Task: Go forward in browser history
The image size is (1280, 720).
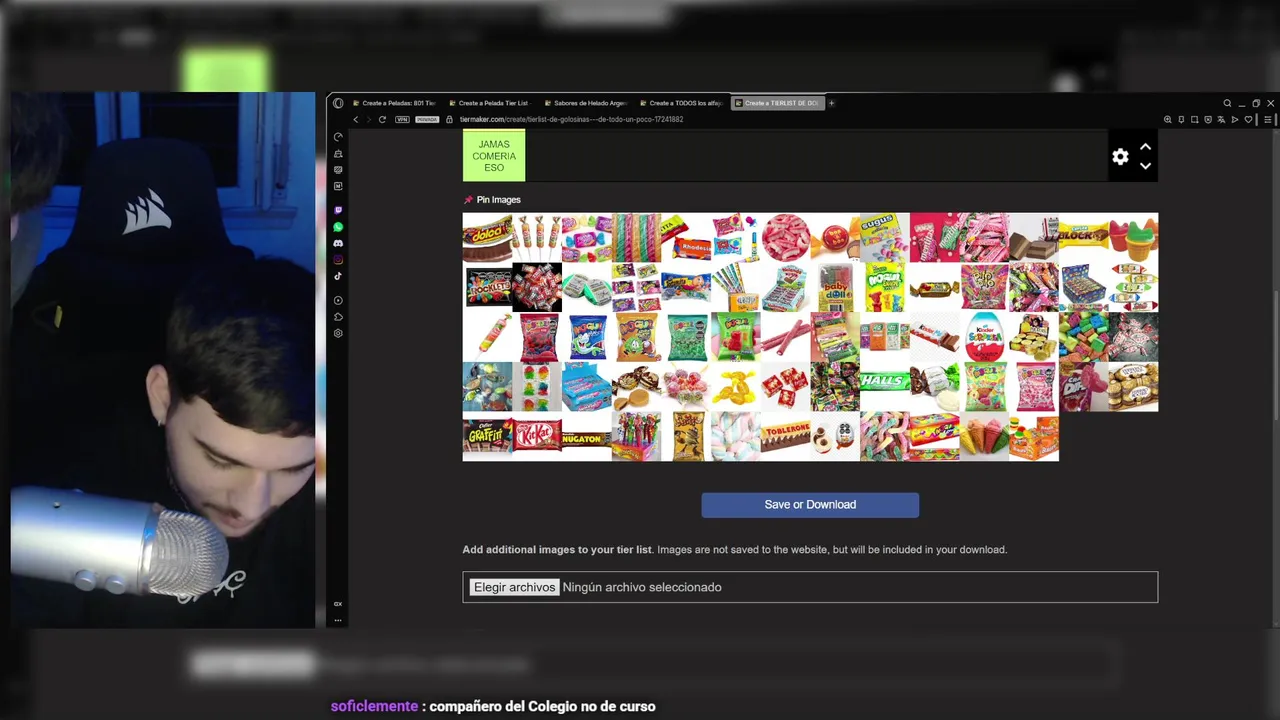Action: point(368,119)
